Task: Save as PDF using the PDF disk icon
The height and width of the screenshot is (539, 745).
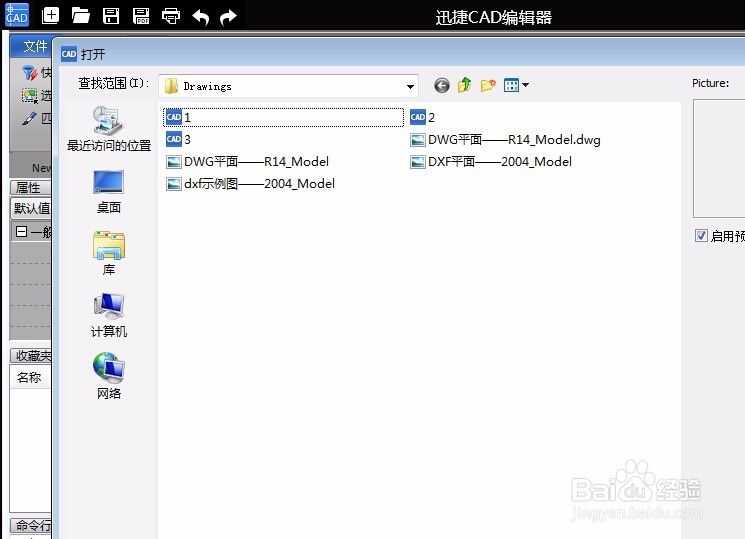Action: pos(141,16)
